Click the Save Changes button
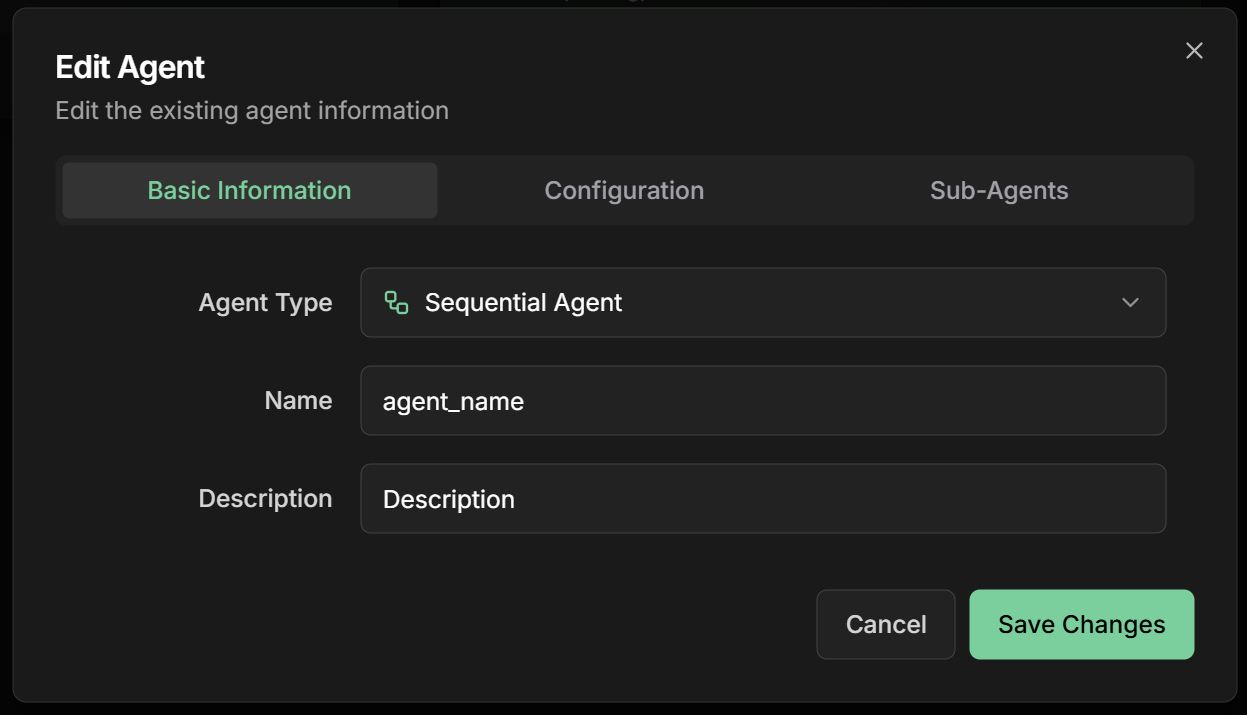Screen dimensions: 1247x715 point(1081,624)
